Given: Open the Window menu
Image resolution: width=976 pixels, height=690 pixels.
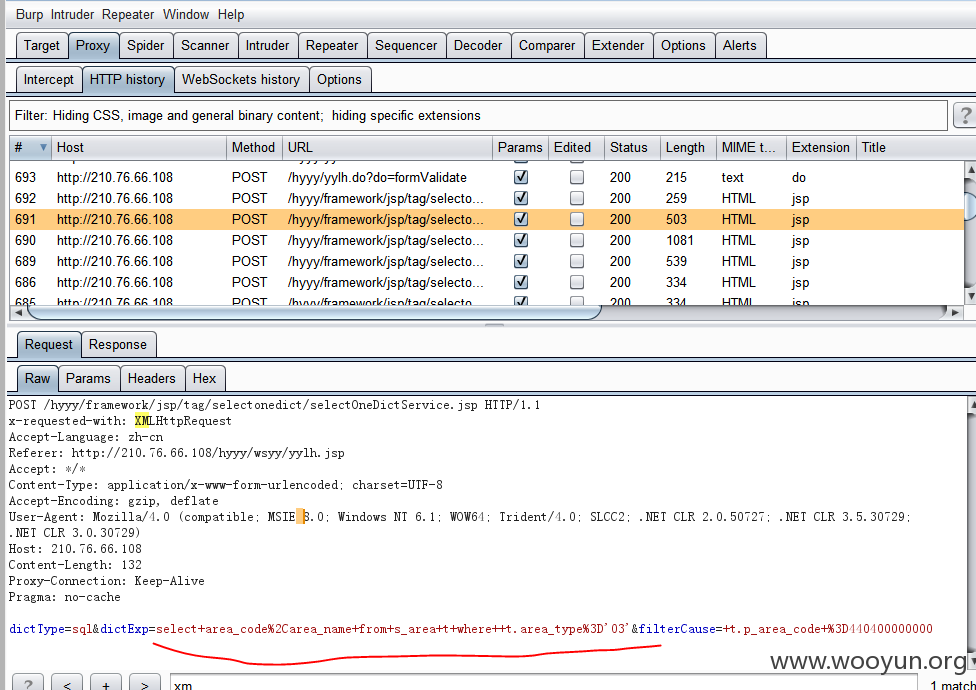Looking at the screenshot, I should (x=185, y=14).
